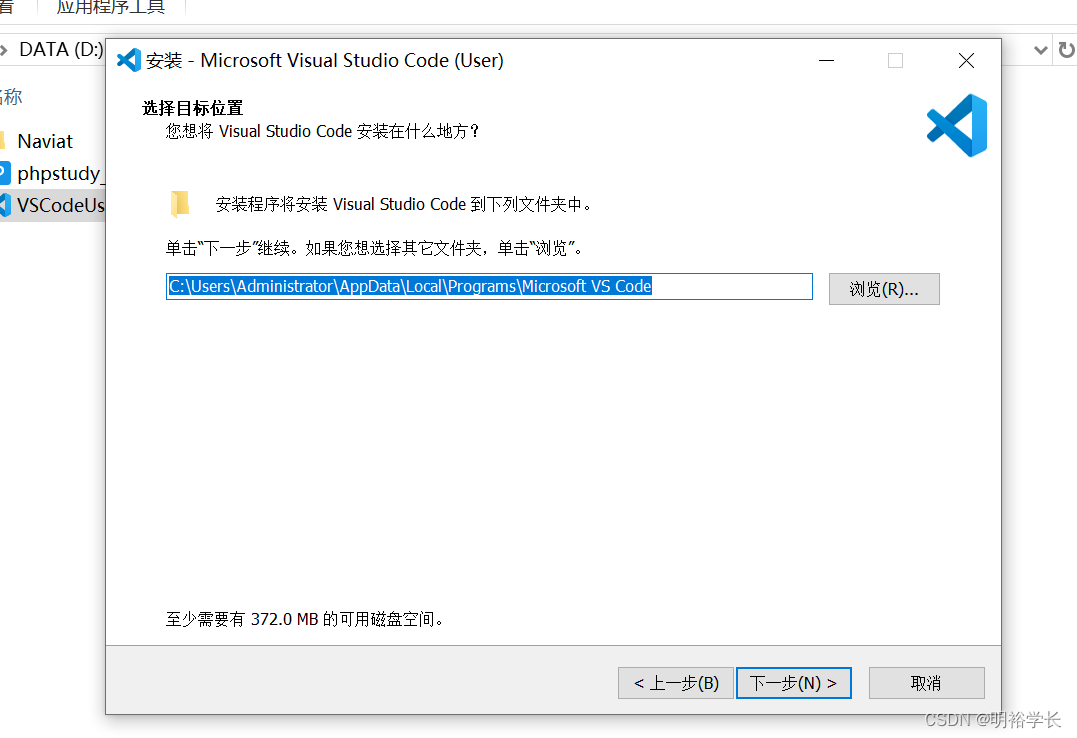Minimize the VS Code setup window
The width and height of the screenshot is (1077, 738).
pyautogui.click(x=826, y=60)
